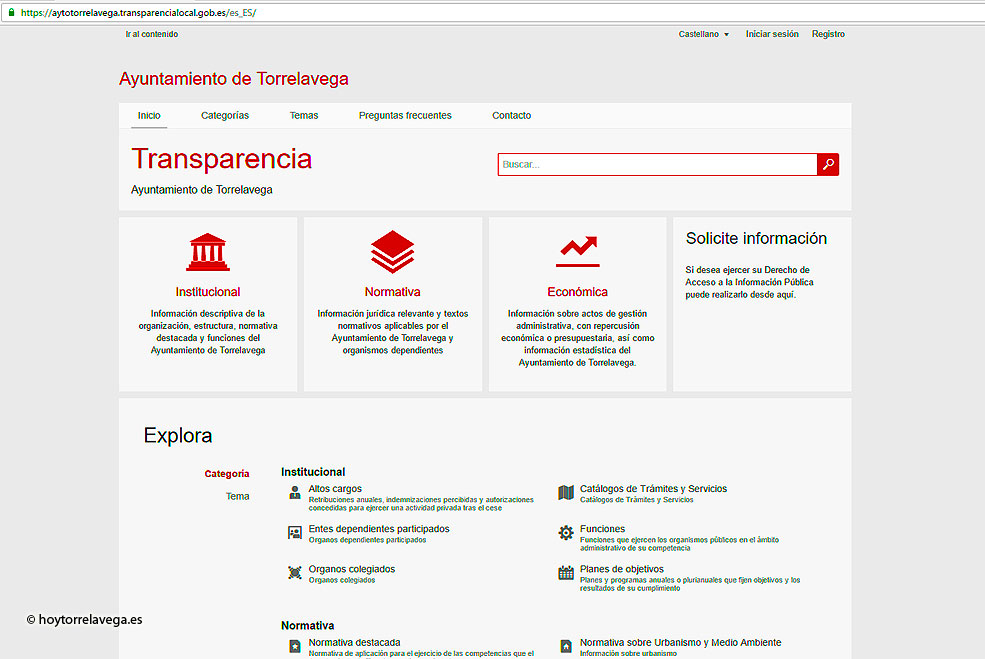
Task: Open Catálogos de Trámites y Servicios link
Action: 653,489
